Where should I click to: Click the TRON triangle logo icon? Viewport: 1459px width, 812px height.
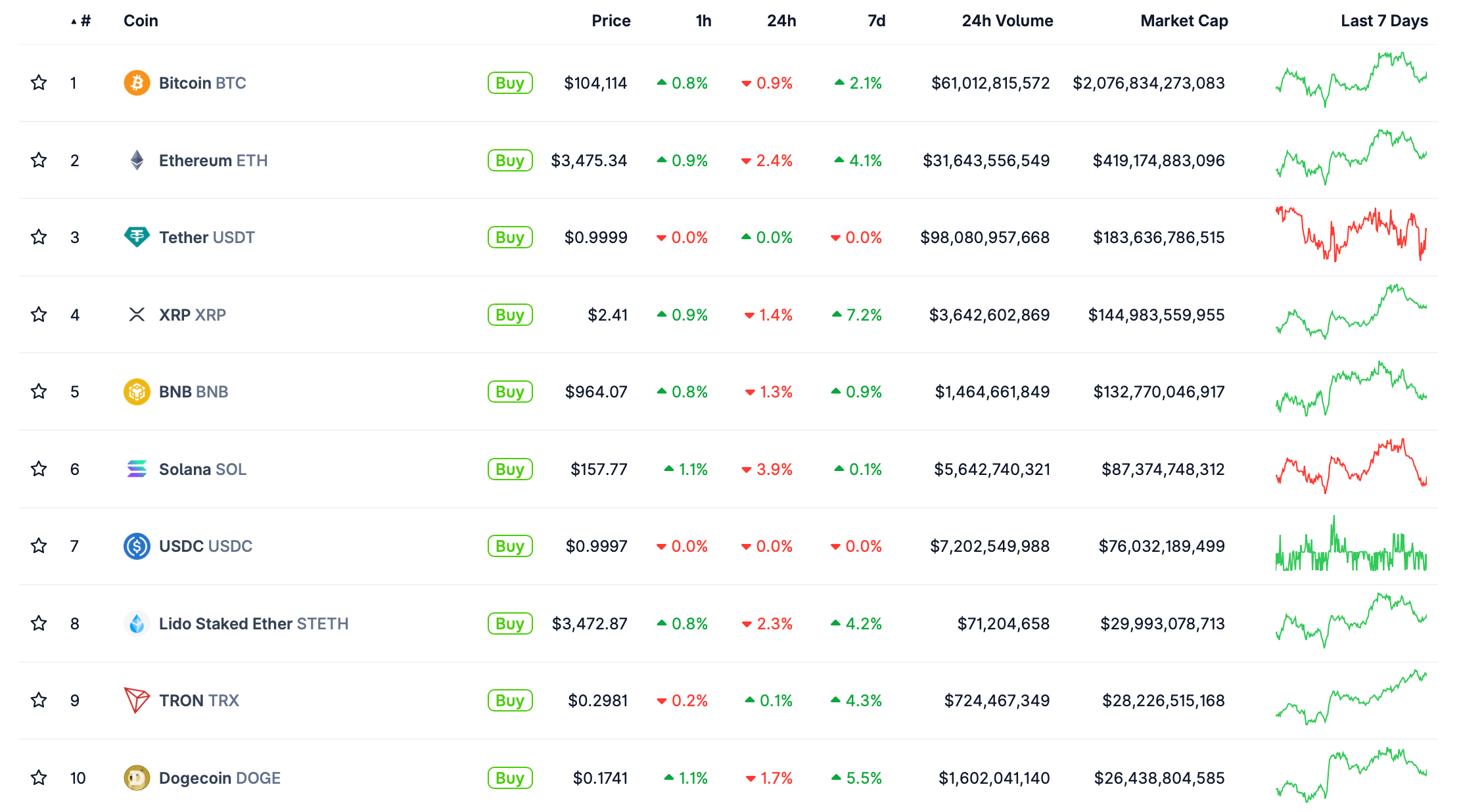[x=137, y=700]
